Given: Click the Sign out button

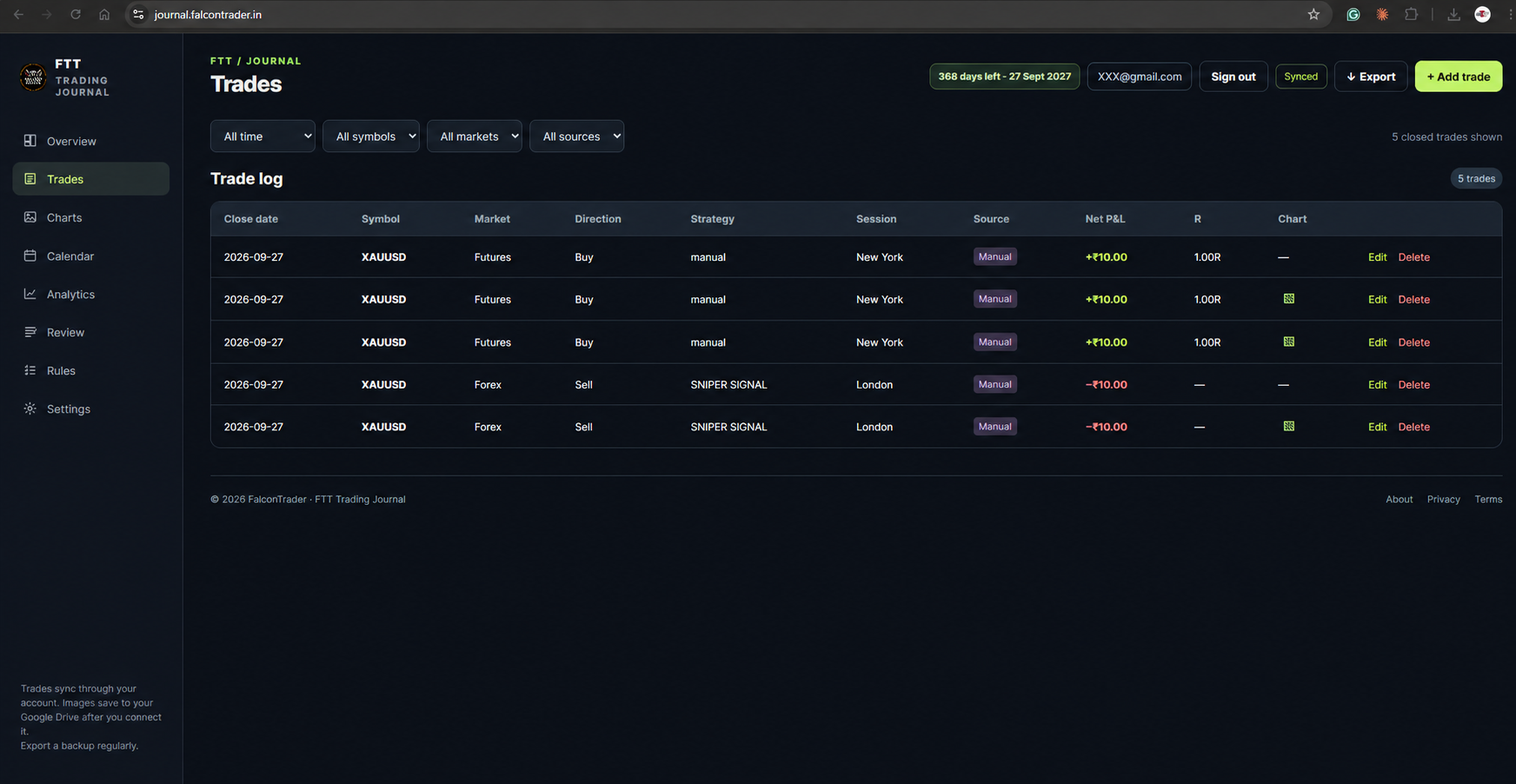Looking at the screenshot, I should pyautogui.click(x=1233, y=76).
